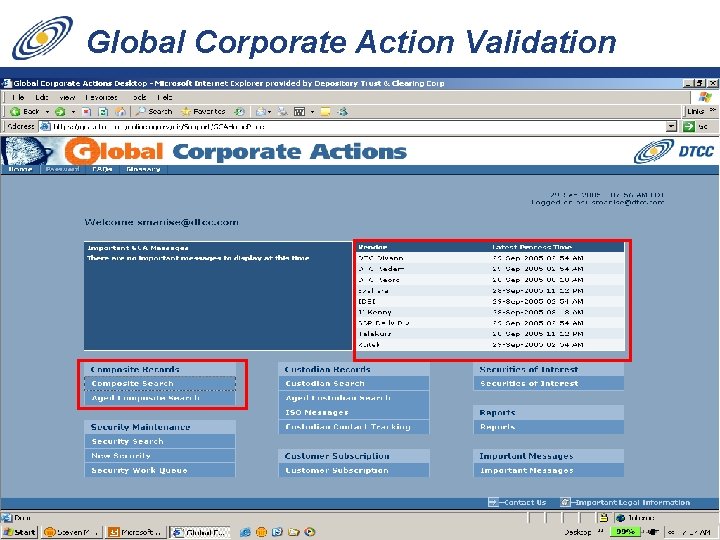Viewport: 720px width, 540px height.
Task: Open Composite Search link
Action: click(x=160, y=383)
